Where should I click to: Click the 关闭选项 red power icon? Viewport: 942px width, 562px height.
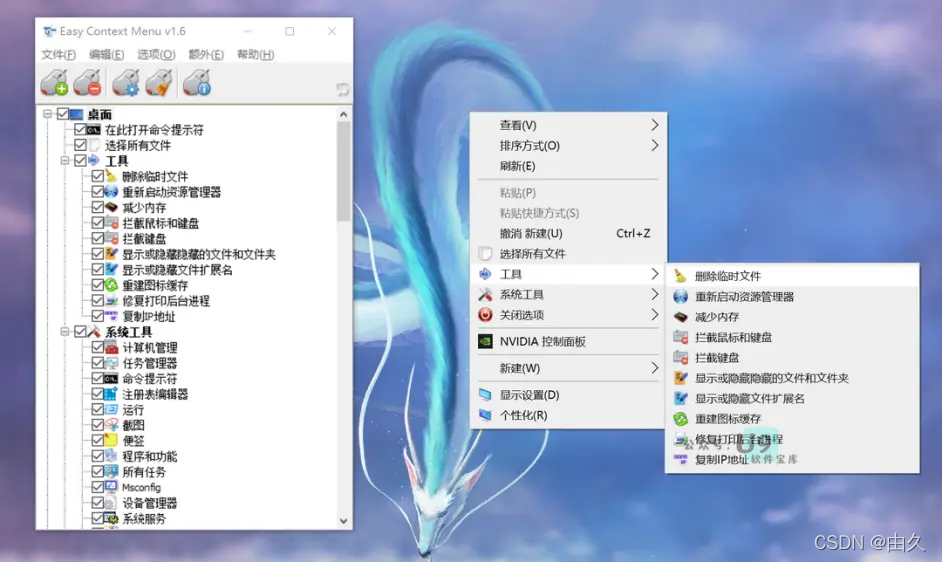point(485,314)
